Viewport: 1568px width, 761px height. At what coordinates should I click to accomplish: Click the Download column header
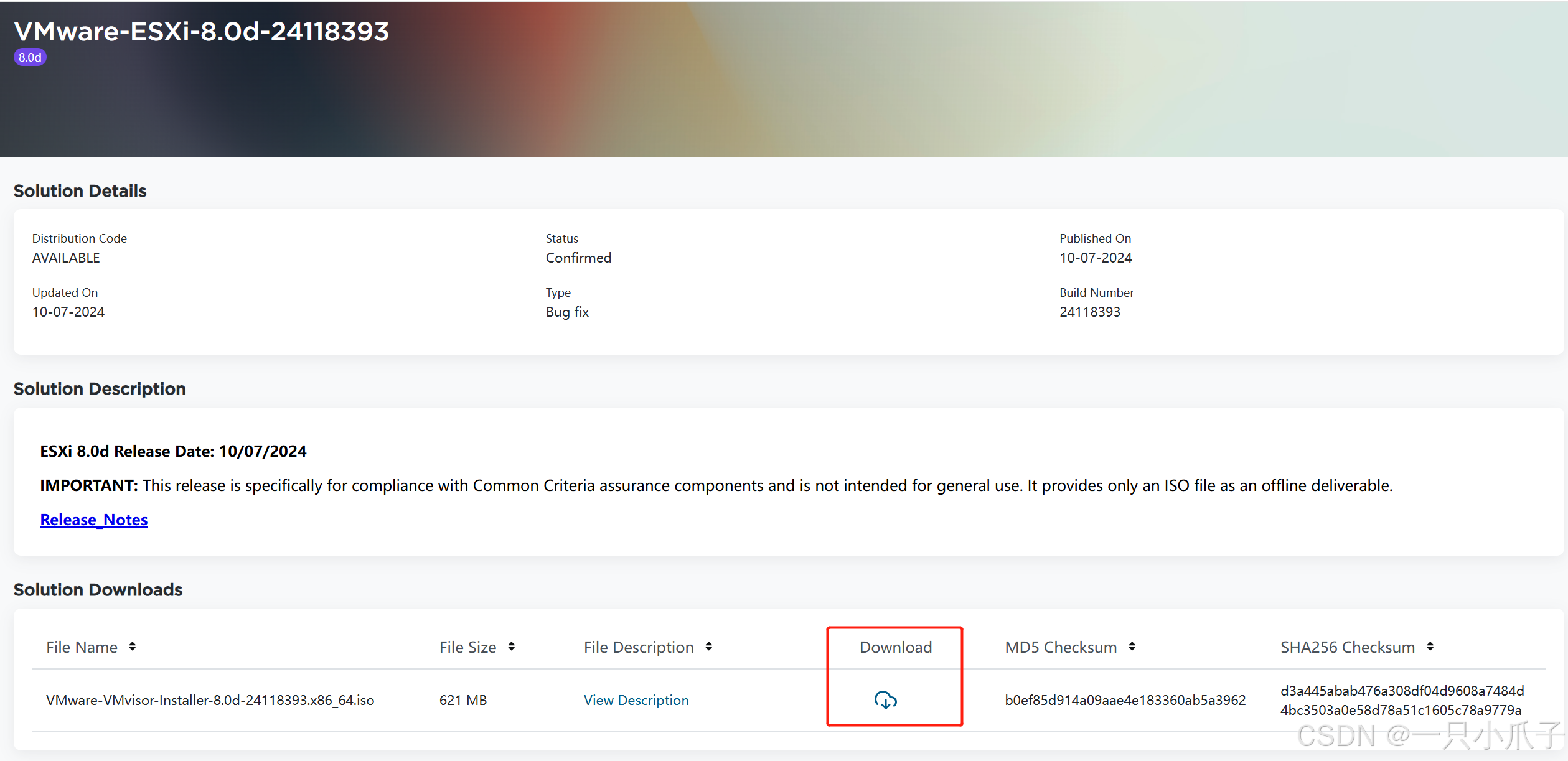[895, 647]
